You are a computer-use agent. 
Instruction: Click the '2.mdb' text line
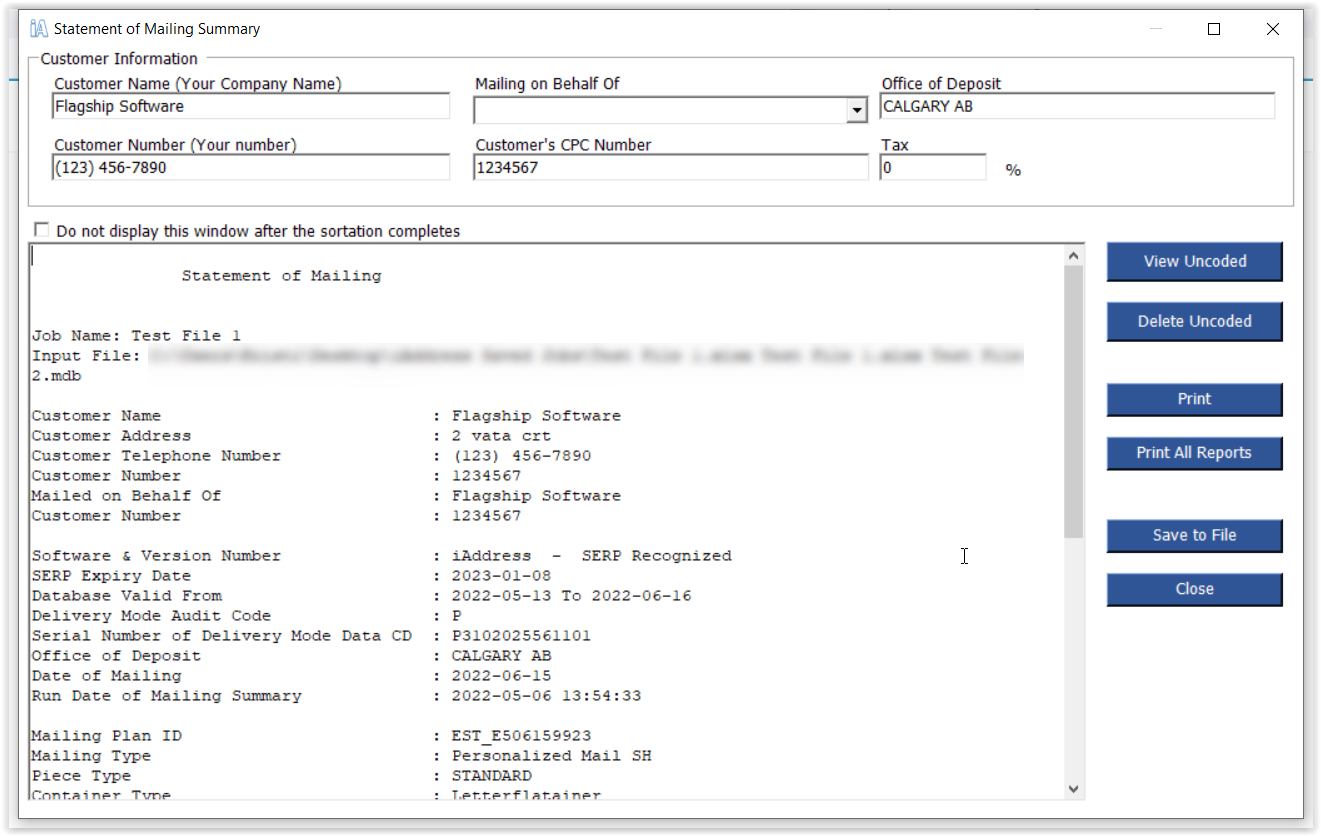point(56,376)
